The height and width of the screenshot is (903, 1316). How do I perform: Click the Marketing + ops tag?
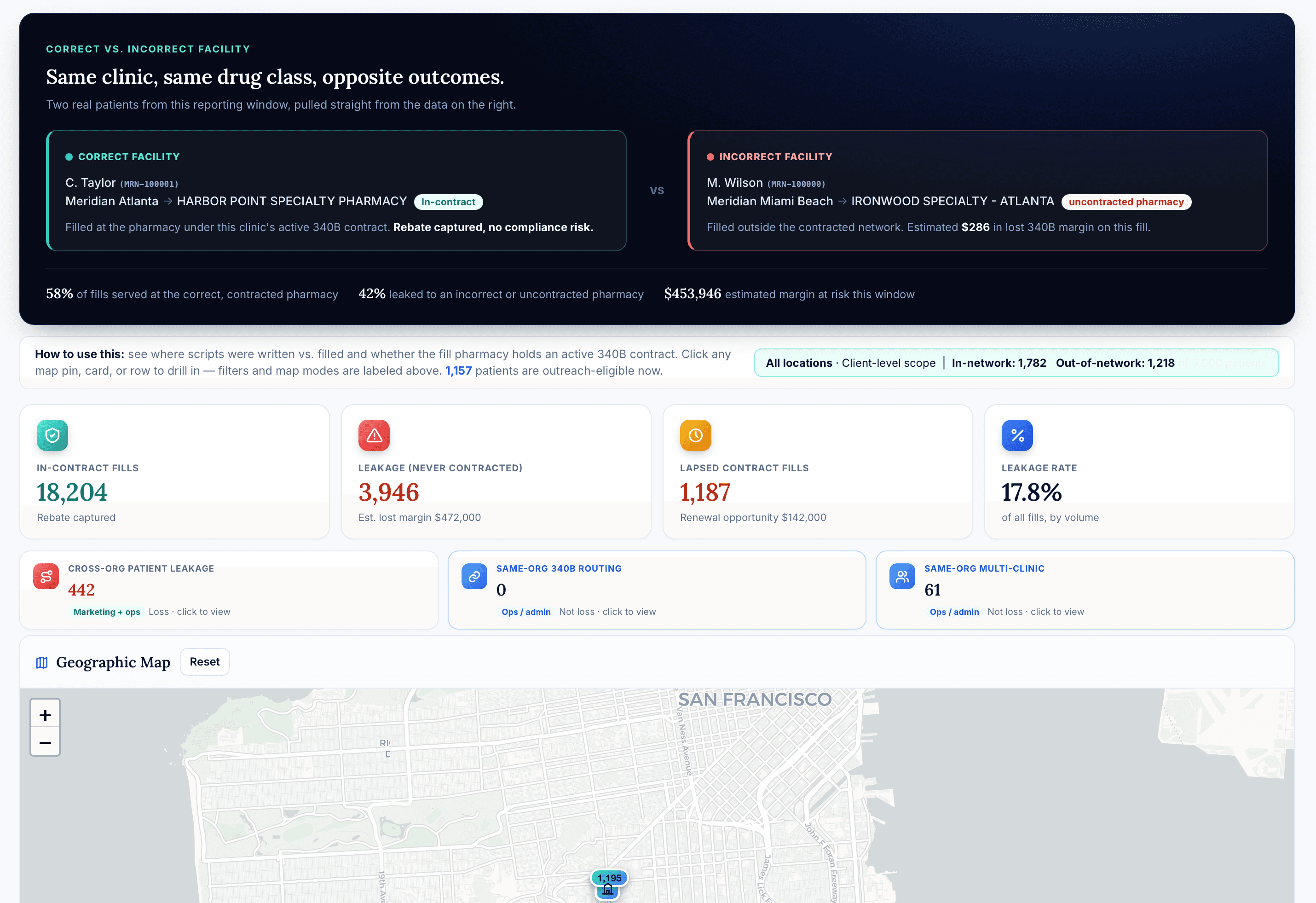pyautogui.click(x=106, y=612)
